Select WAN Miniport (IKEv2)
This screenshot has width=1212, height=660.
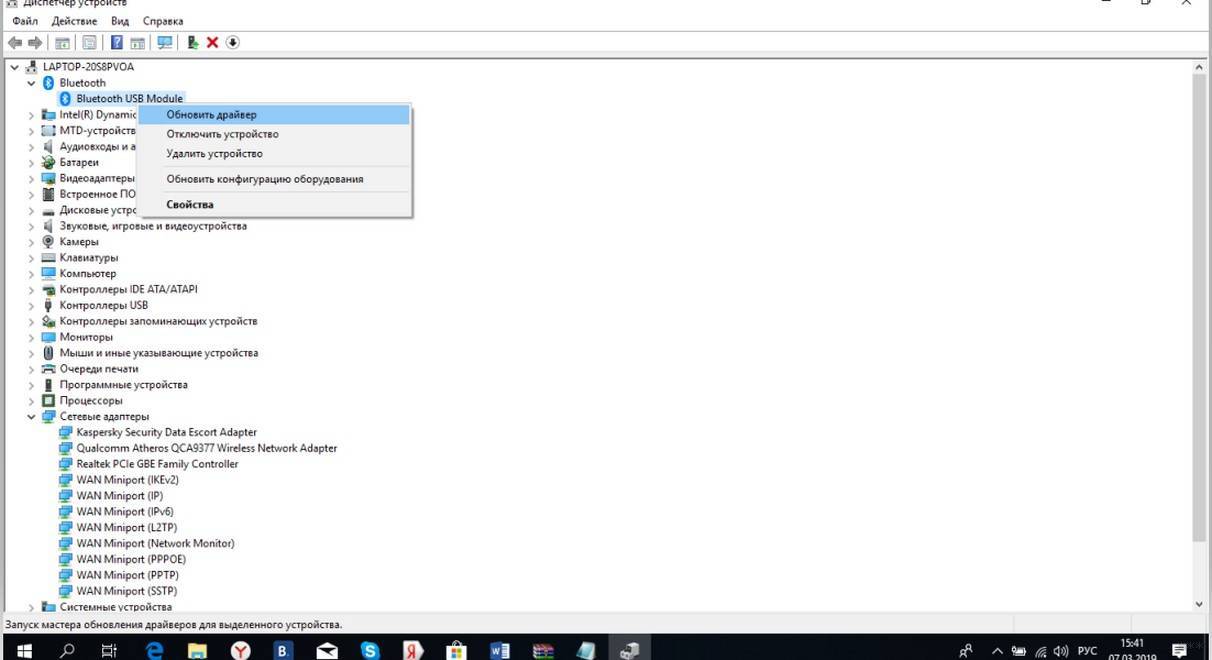[126, 480]
